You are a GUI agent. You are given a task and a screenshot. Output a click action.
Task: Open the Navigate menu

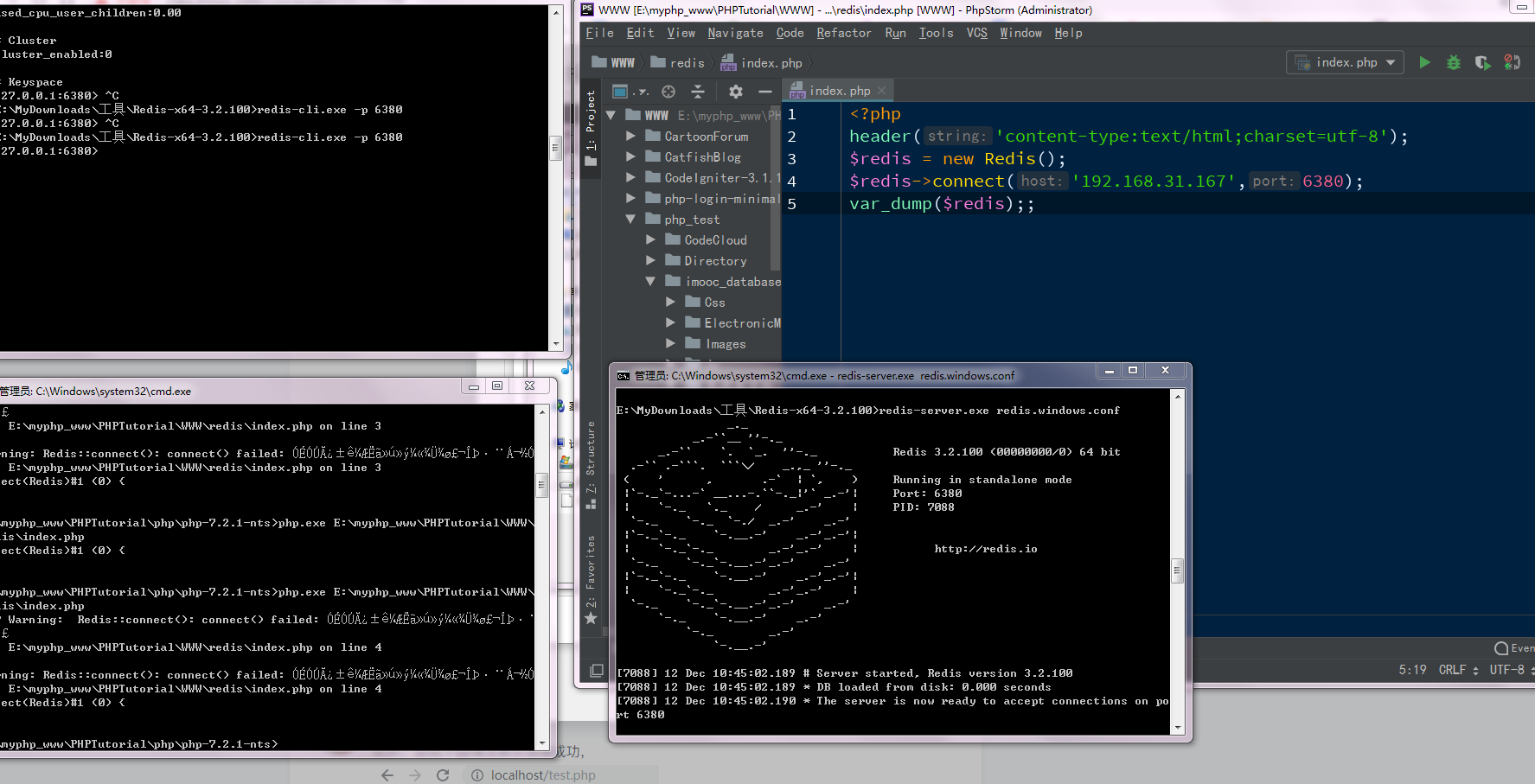pos(735,33)
